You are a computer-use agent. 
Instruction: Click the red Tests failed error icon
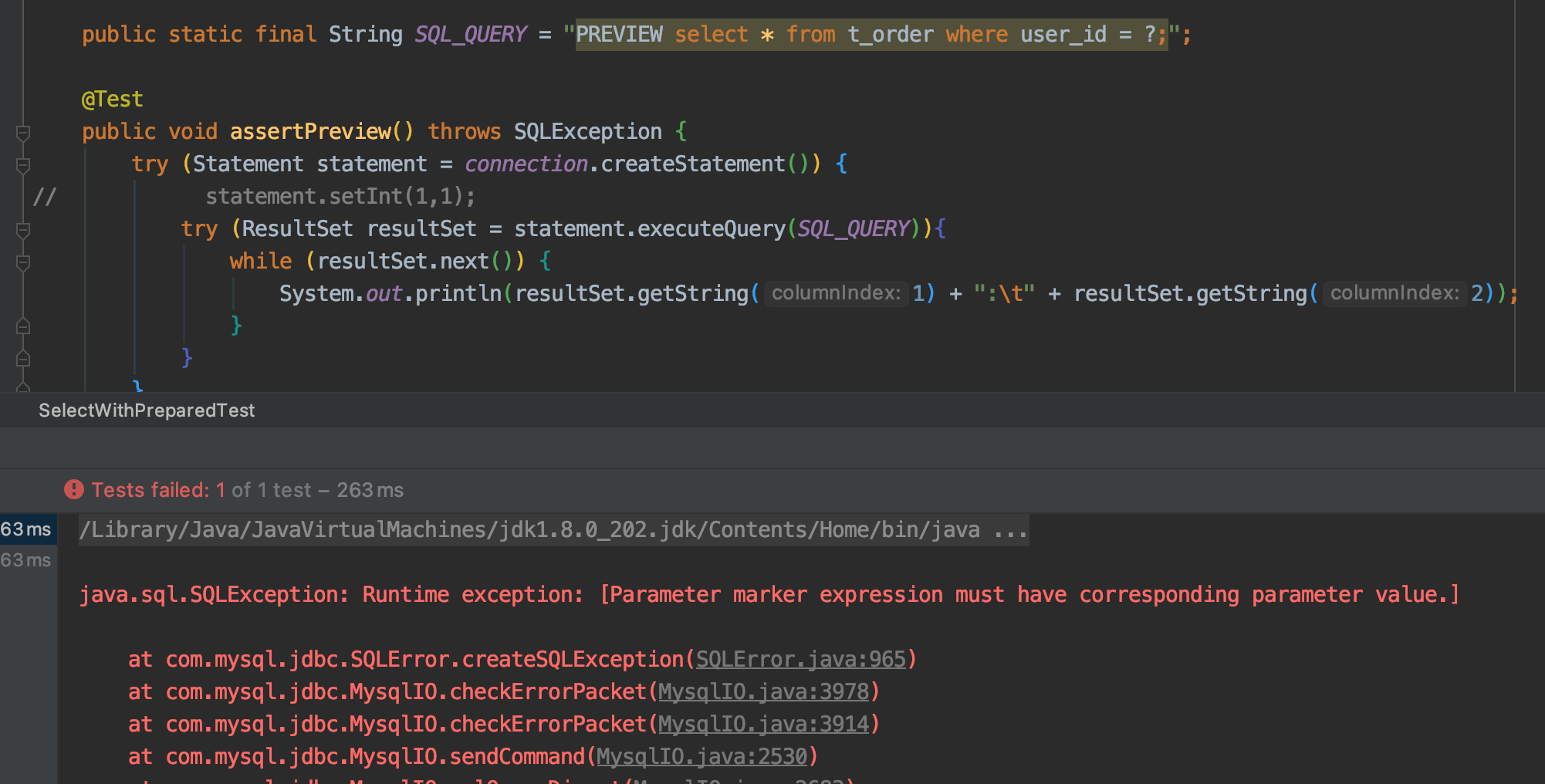pos(74,489)
